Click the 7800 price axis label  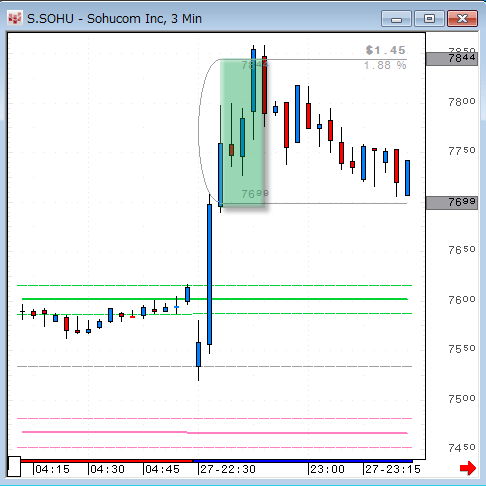point(462,101)
